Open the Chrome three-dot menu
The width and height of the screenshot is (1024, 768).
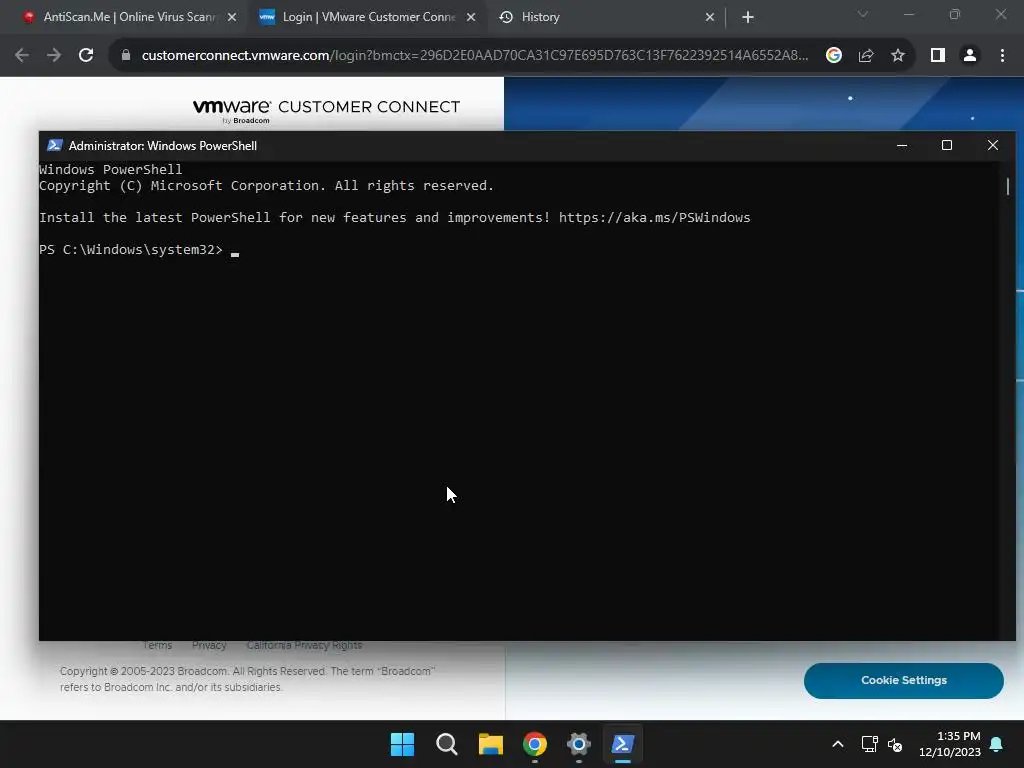point(1002,56)
